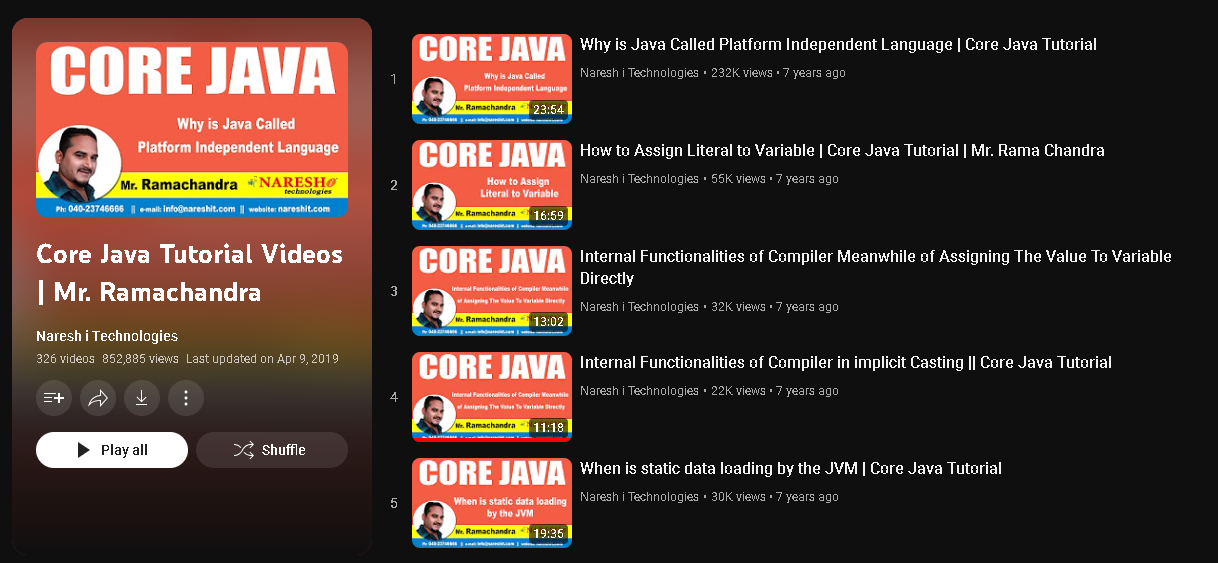1218x563 pixels.
Task: Download the playlist icon
Action: click(x=142, y=398)
